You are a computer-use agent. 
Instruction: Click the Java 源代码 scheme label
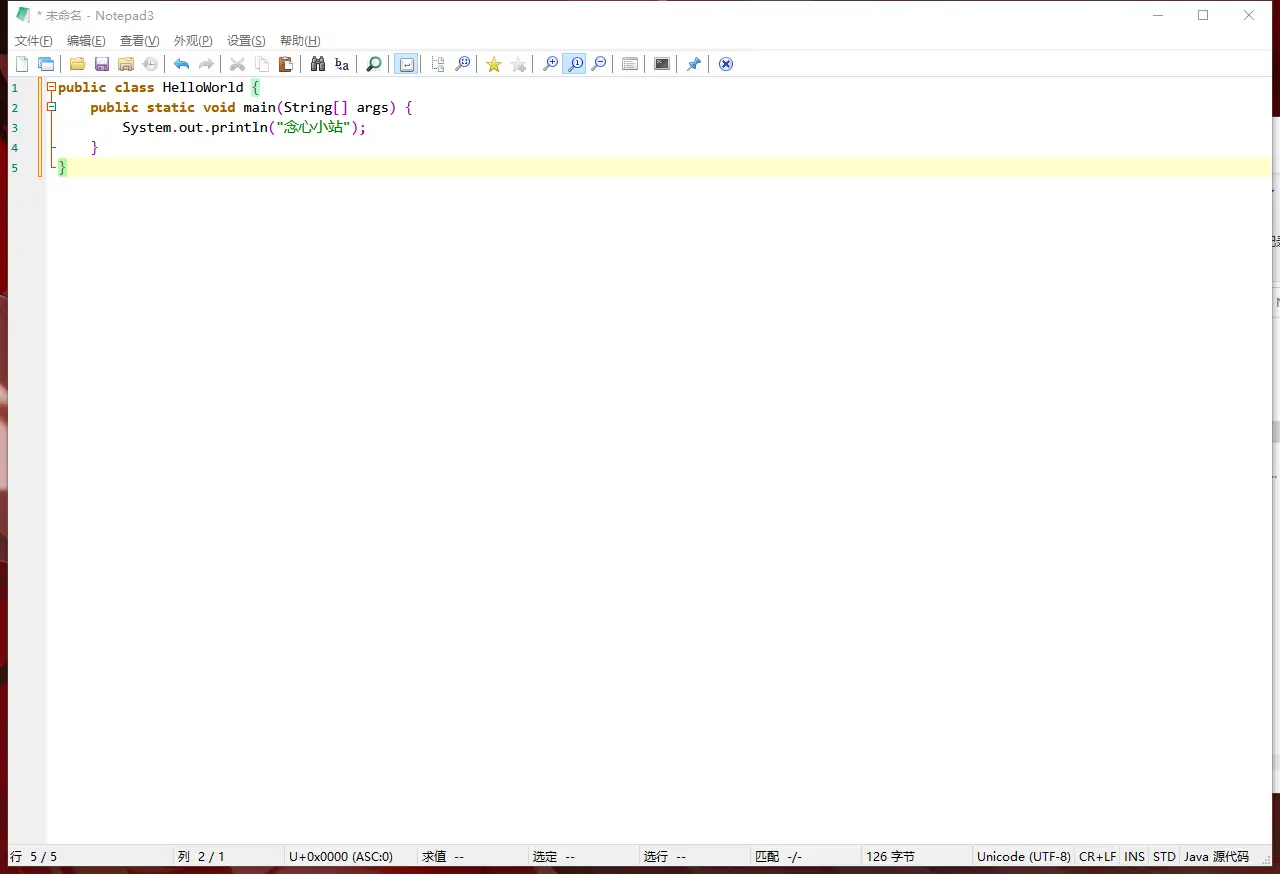[1216, 857]
